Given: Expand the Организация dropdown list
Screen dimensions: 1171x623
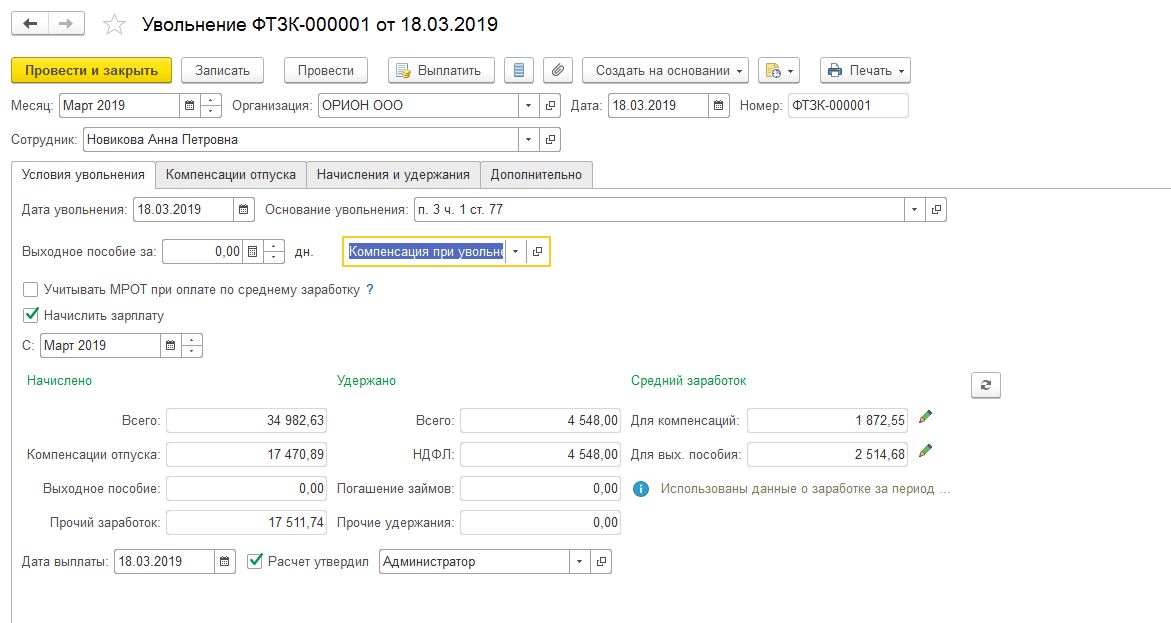Looking at the screenshot, I should 528,105.
